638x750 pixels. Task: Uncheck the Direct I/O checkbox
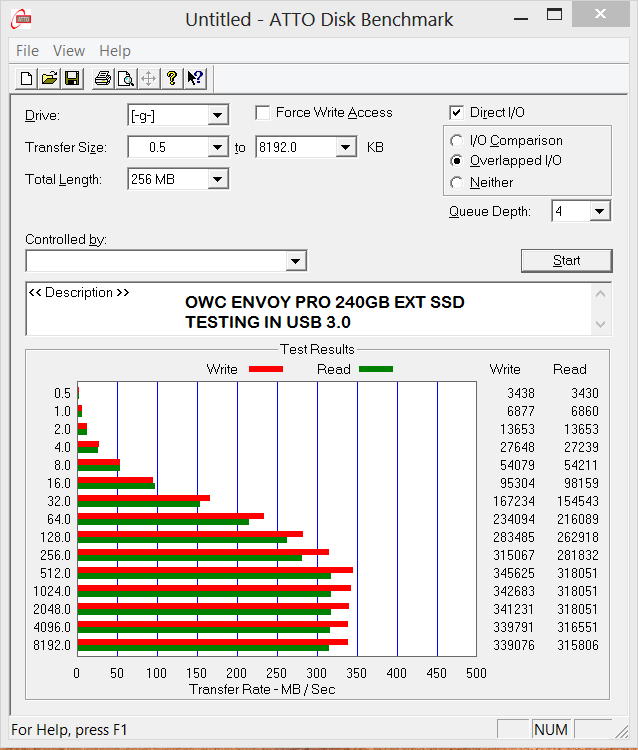click(x=457, y=113)
